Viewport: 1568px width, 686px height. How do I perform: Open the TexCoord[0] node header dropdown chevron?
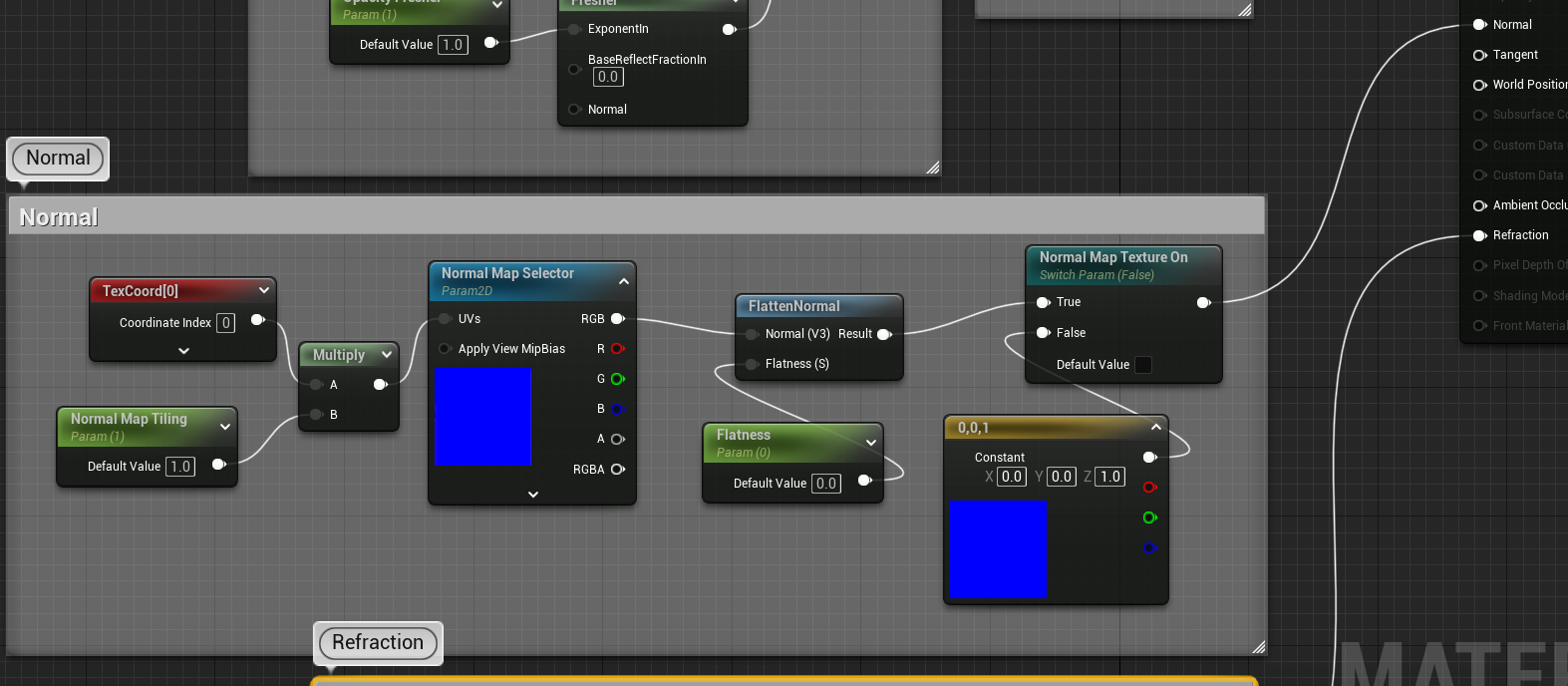264,290
